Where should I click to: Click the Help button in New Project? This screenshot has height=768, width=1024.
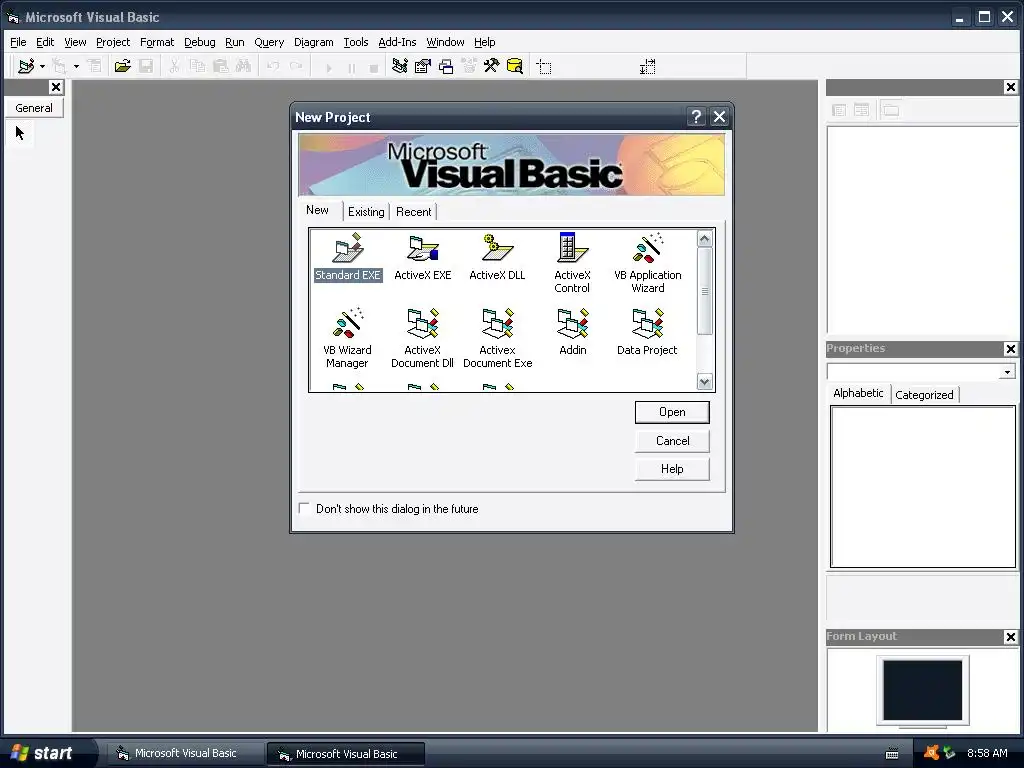[672, 469]
